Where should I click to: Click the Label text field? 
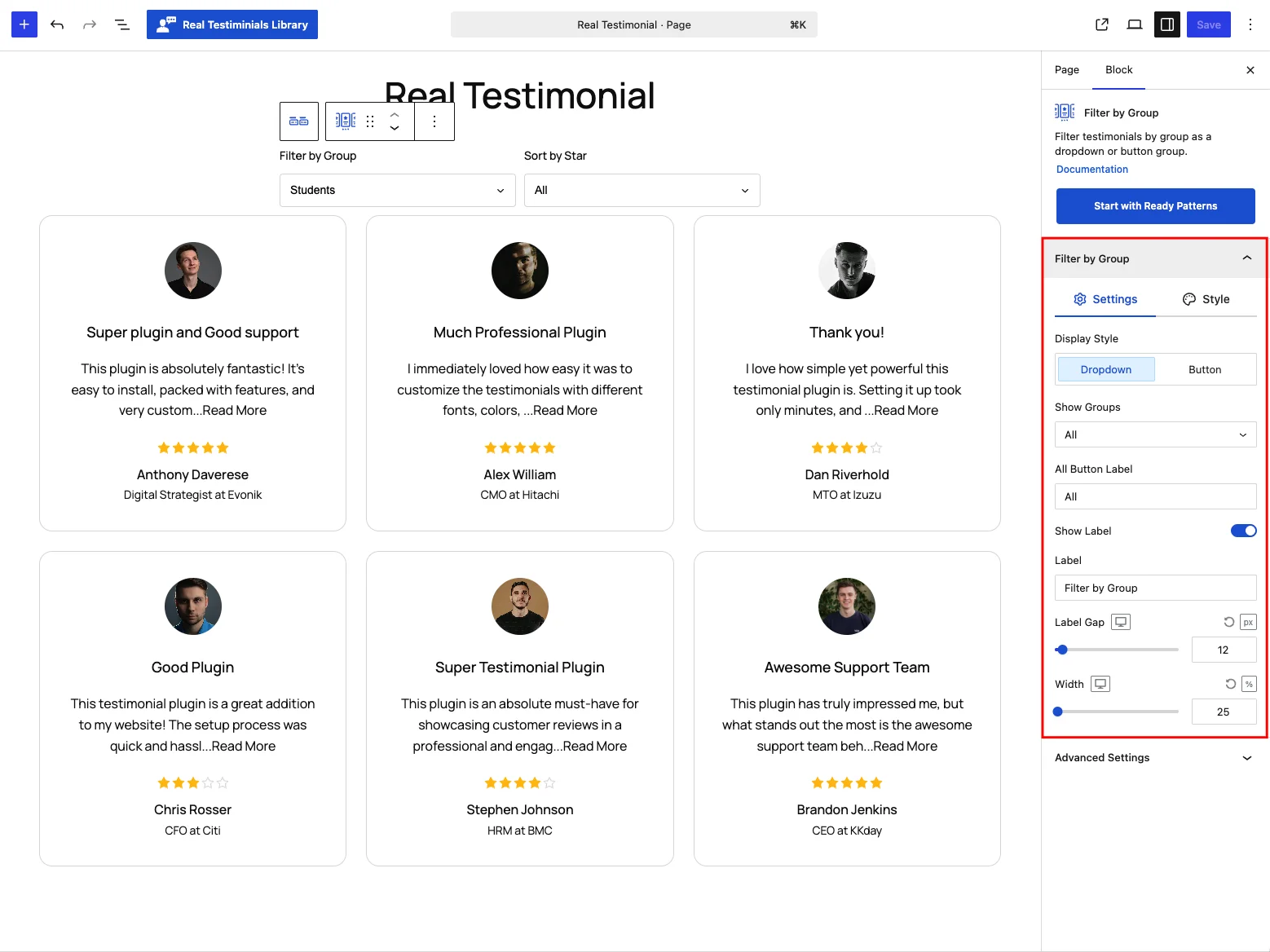1156,588
